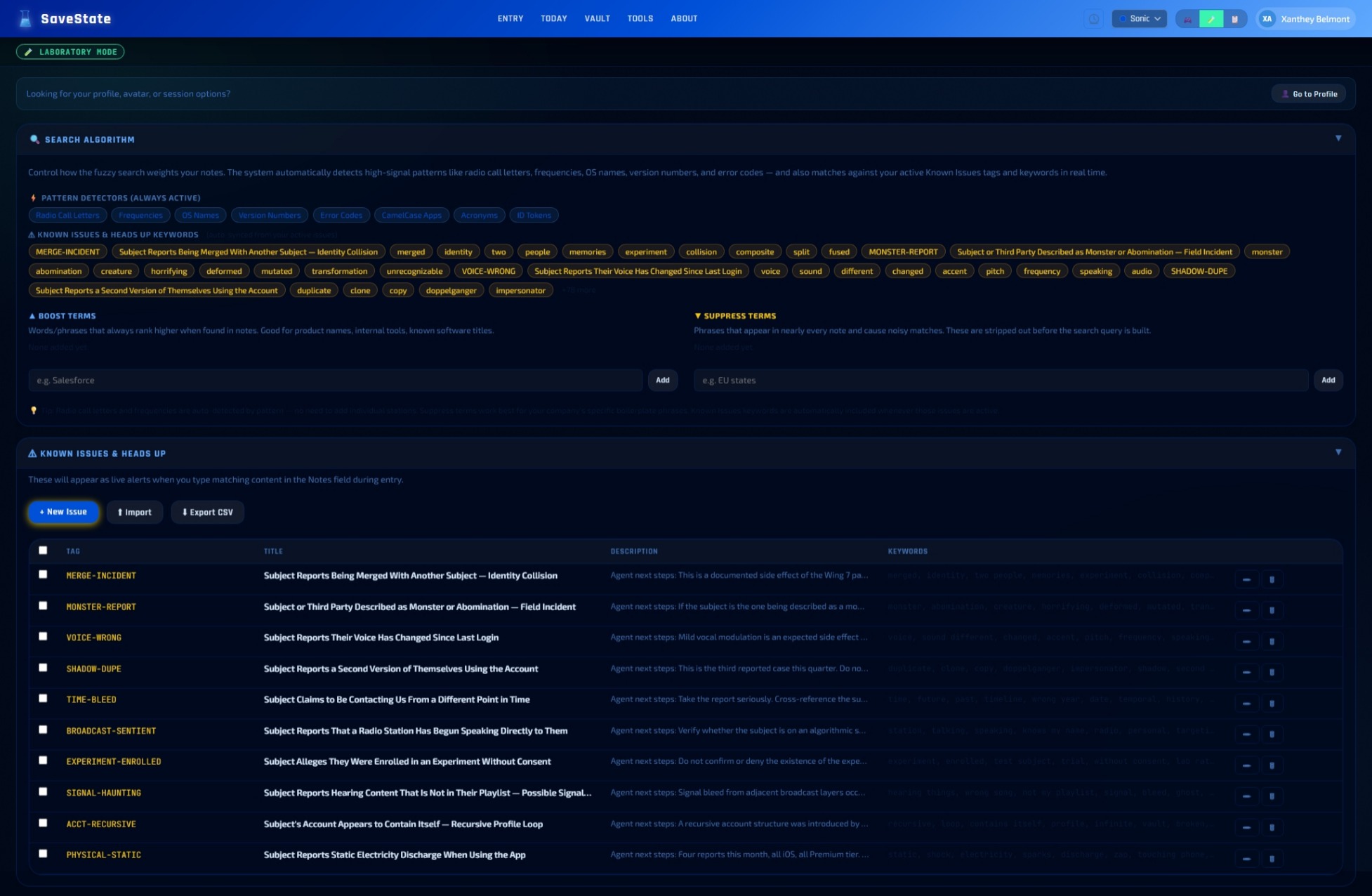Screen dimensions: 1372x896
Task: Open the TOOLS menu item
Action: (640, 18)
